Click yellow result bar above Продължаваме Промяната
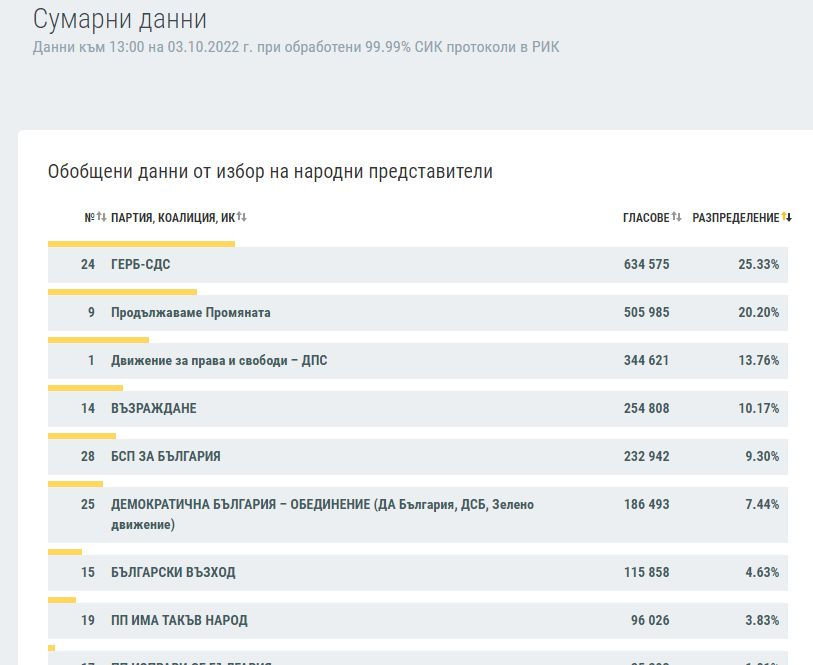This screenshot has height=665, width=813. click(122, 292)
